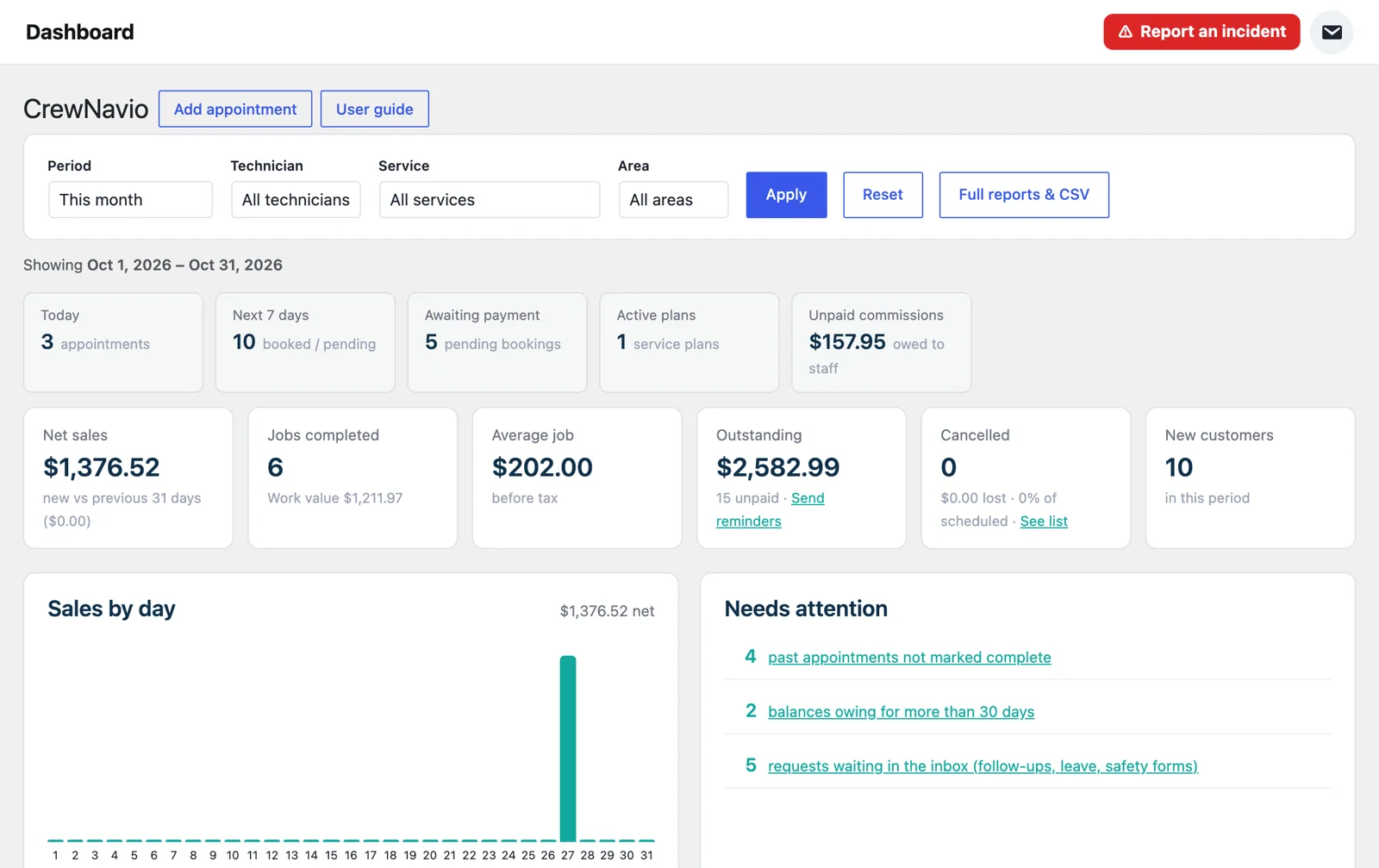Click the Average job value $202.00
1379x868 pixels.
point(542,467)
